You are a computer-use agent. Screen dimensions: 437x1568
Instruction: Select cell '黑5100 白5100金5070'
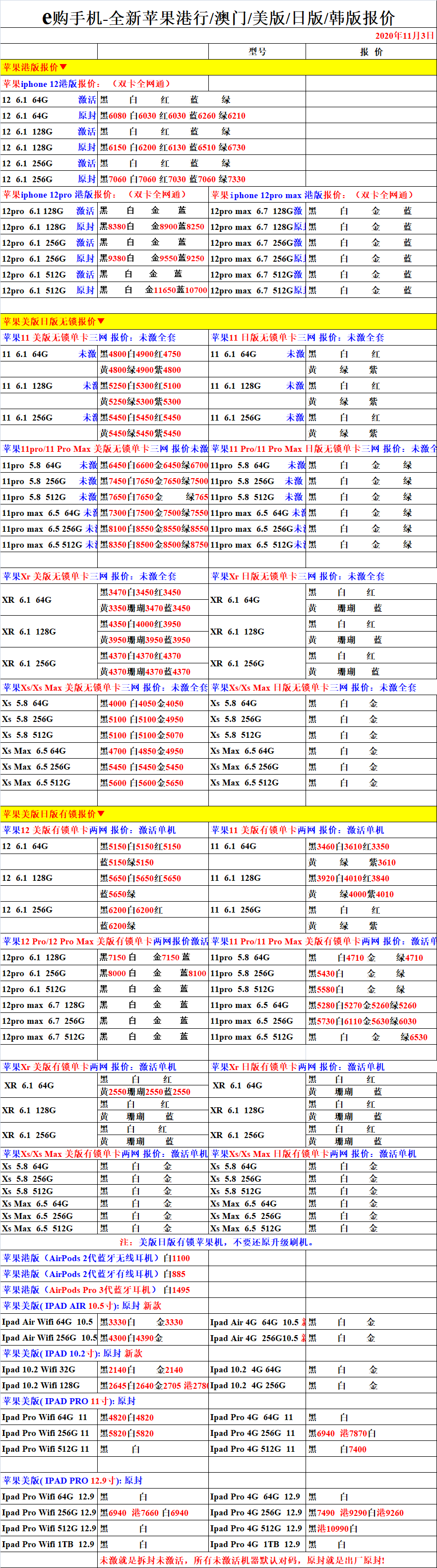(153, 735)
